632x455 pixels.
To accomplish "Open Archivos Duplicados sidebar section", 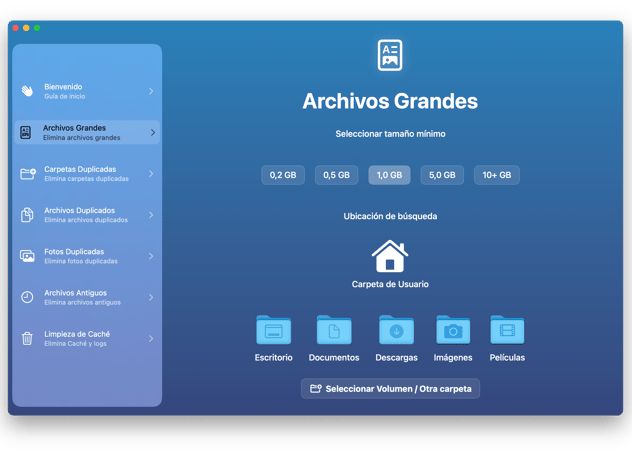I will coord(87,215).
